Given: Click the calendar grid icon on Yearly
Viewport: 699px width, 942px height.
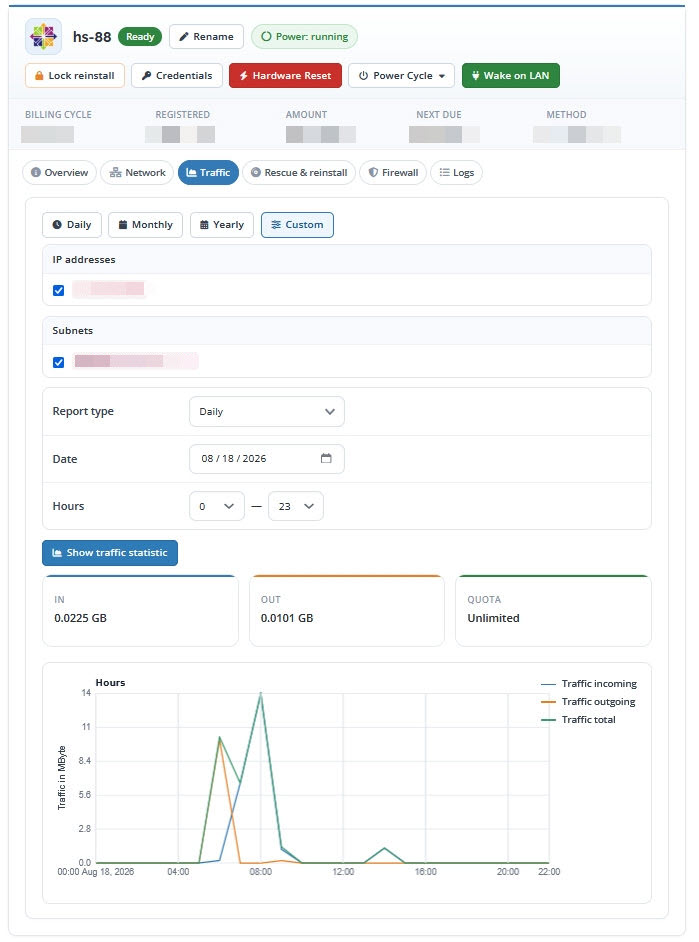Looking at the screenshot, I should point(204,225).
